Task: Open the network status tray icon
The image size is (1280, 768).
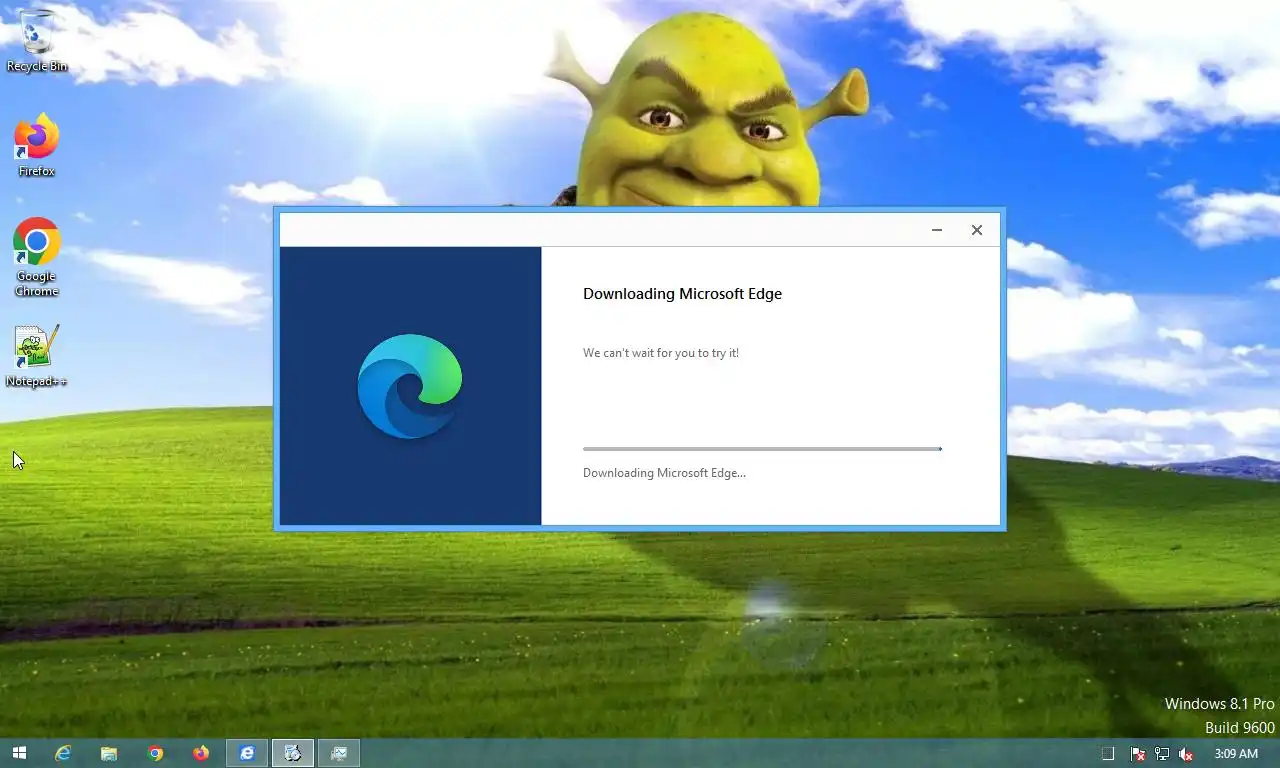Action: [1162, 754]
